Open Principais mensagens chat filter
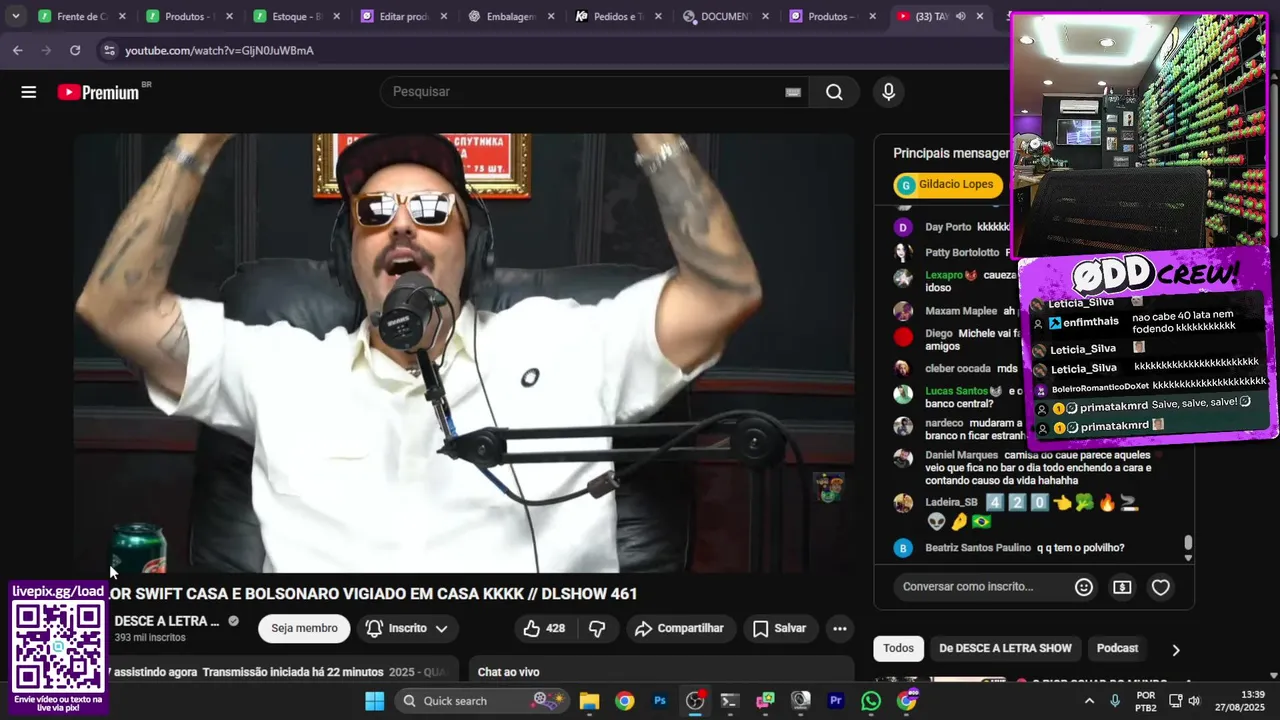The image size is (1280, 720). 950,153
